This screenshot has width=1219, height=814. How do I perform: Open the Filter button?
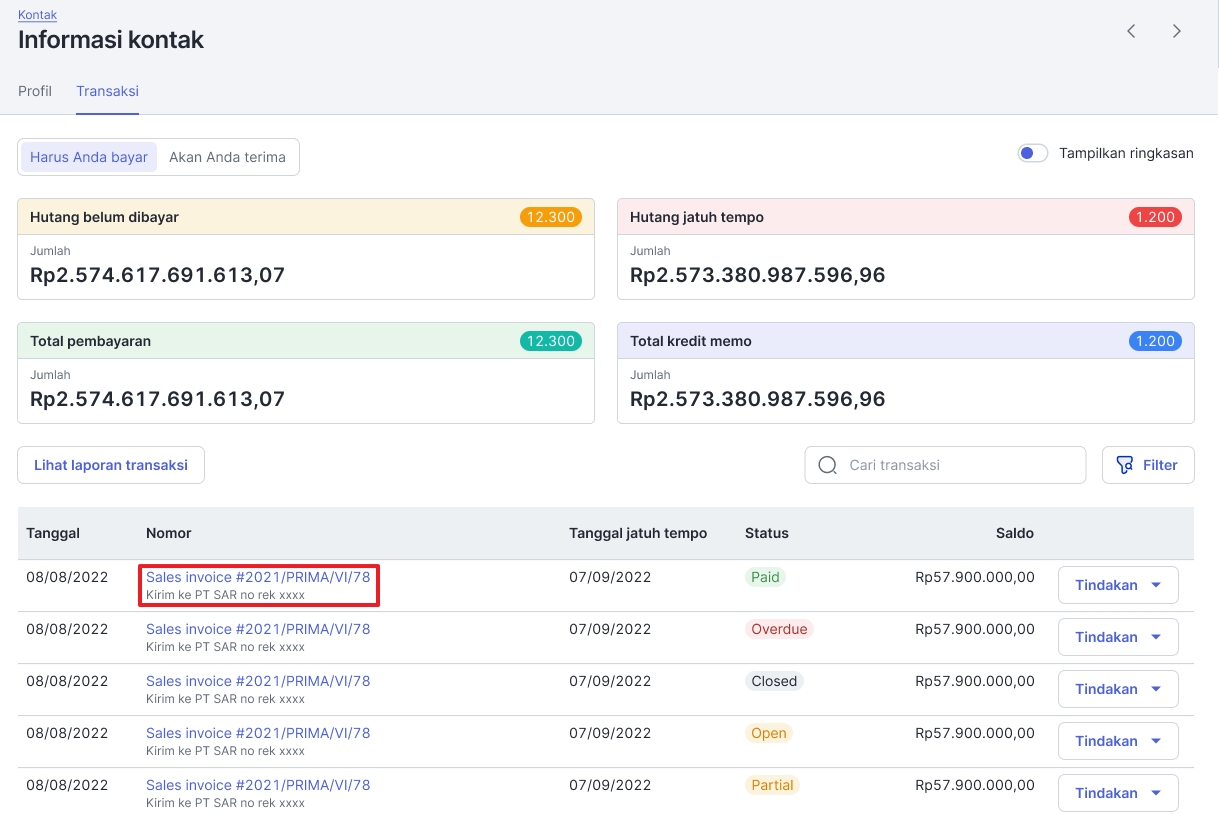point(1148,465)
